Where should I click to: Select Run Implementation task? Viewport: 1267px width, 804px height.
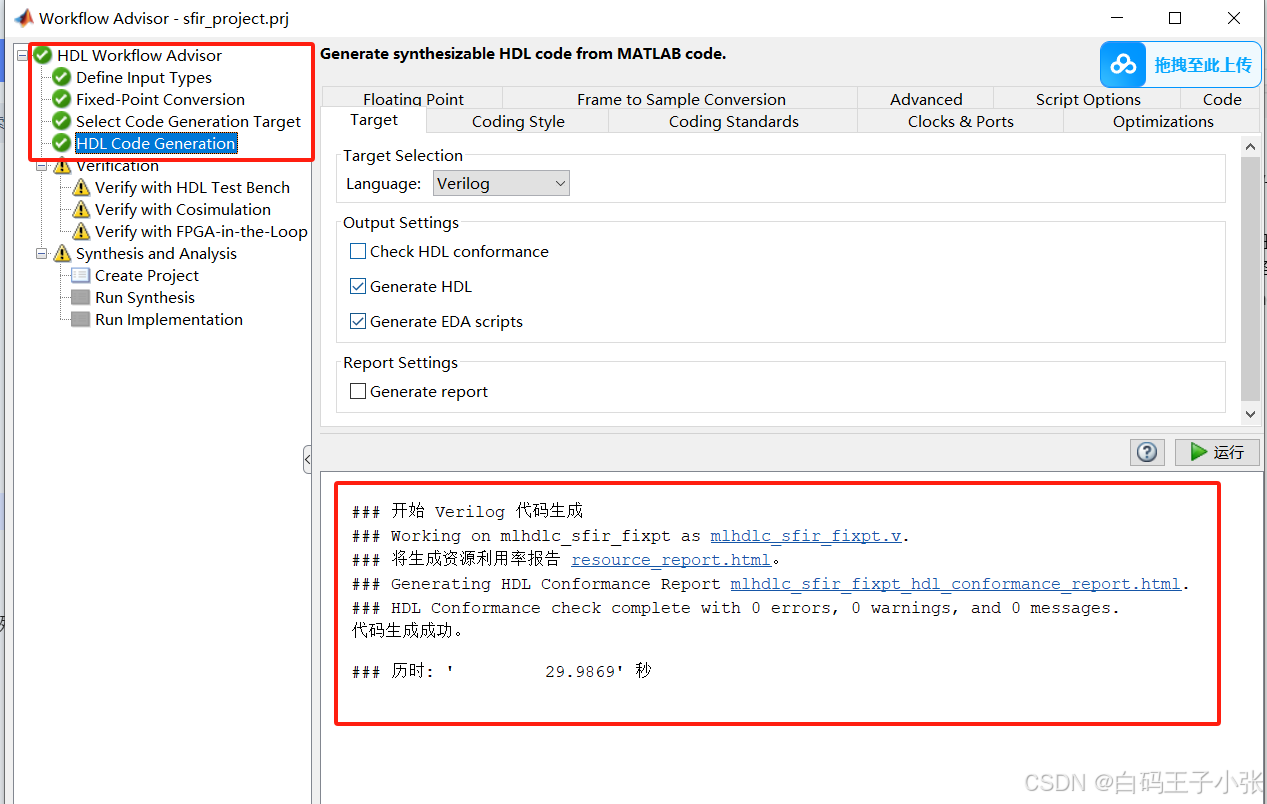pyautogui.click(x=169, y=319)
